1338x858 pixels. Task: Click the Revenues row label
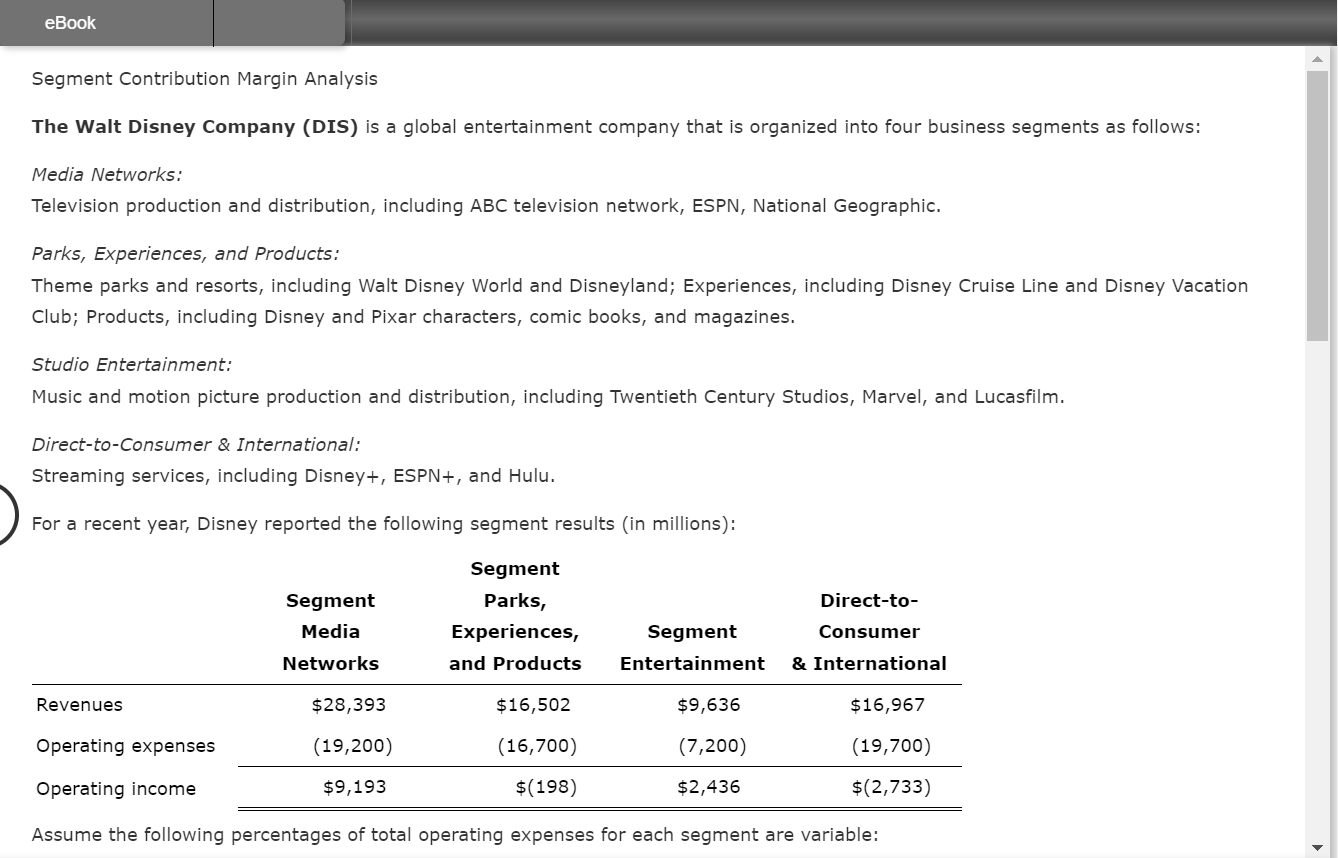point(79,705)
